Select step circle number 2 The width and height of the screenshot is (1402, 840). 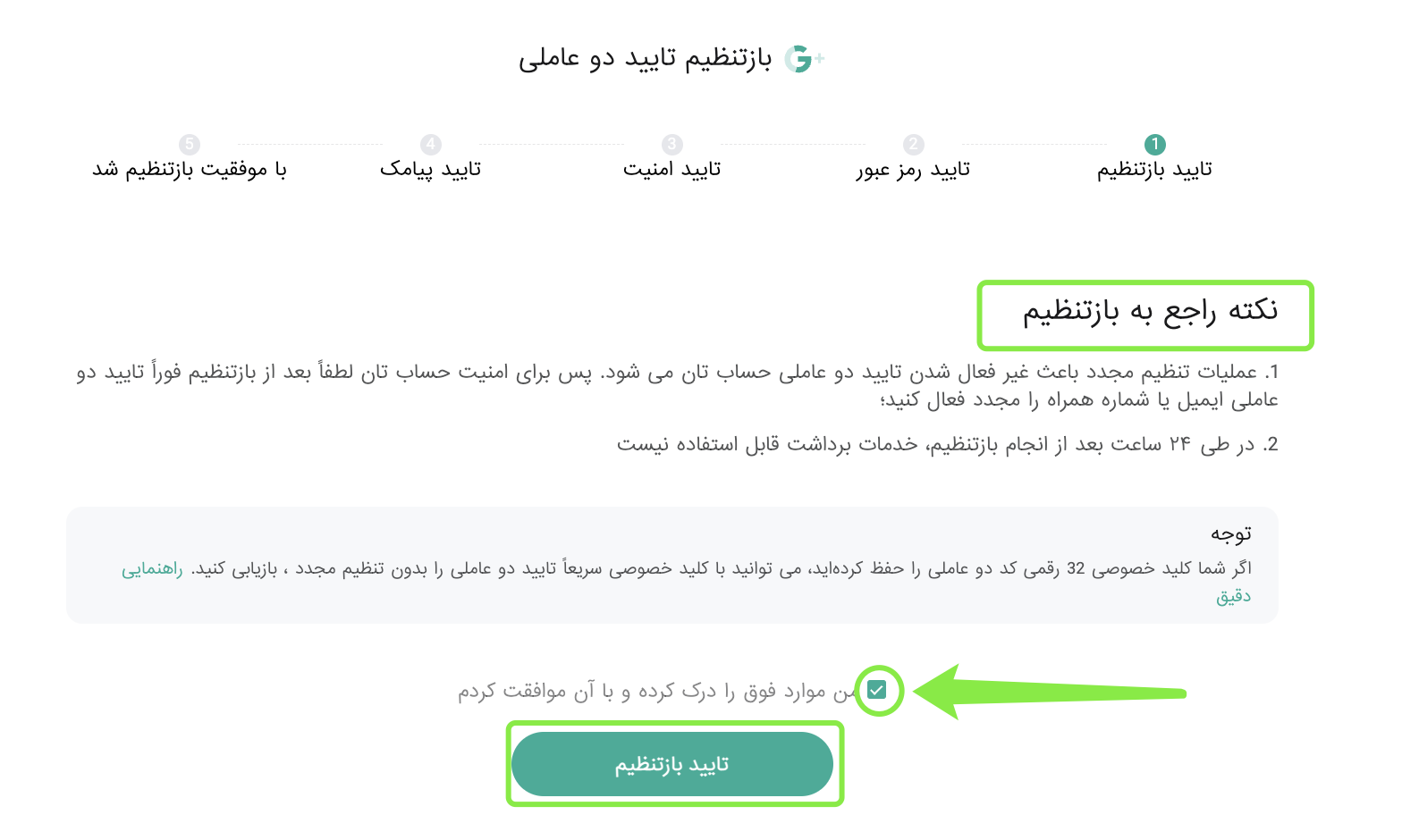coord(913,144)
